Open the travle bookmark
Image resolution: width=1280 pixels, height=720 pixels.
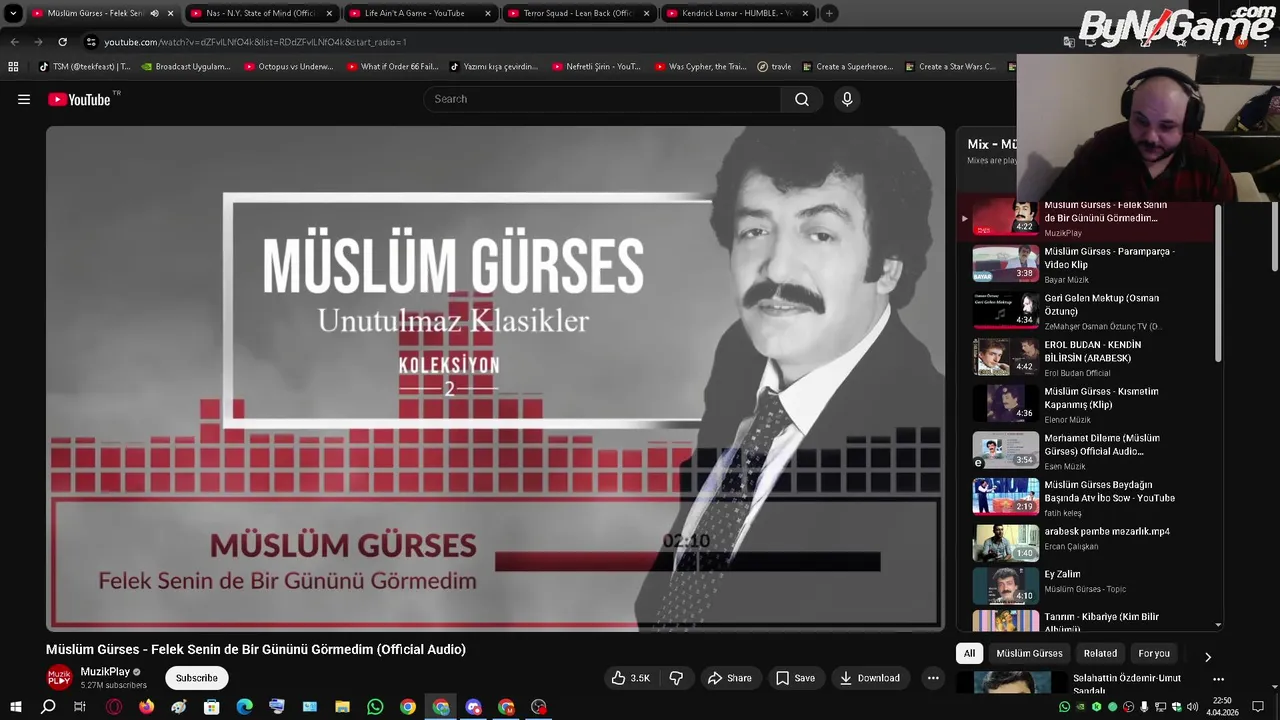(x=774, y=66)
